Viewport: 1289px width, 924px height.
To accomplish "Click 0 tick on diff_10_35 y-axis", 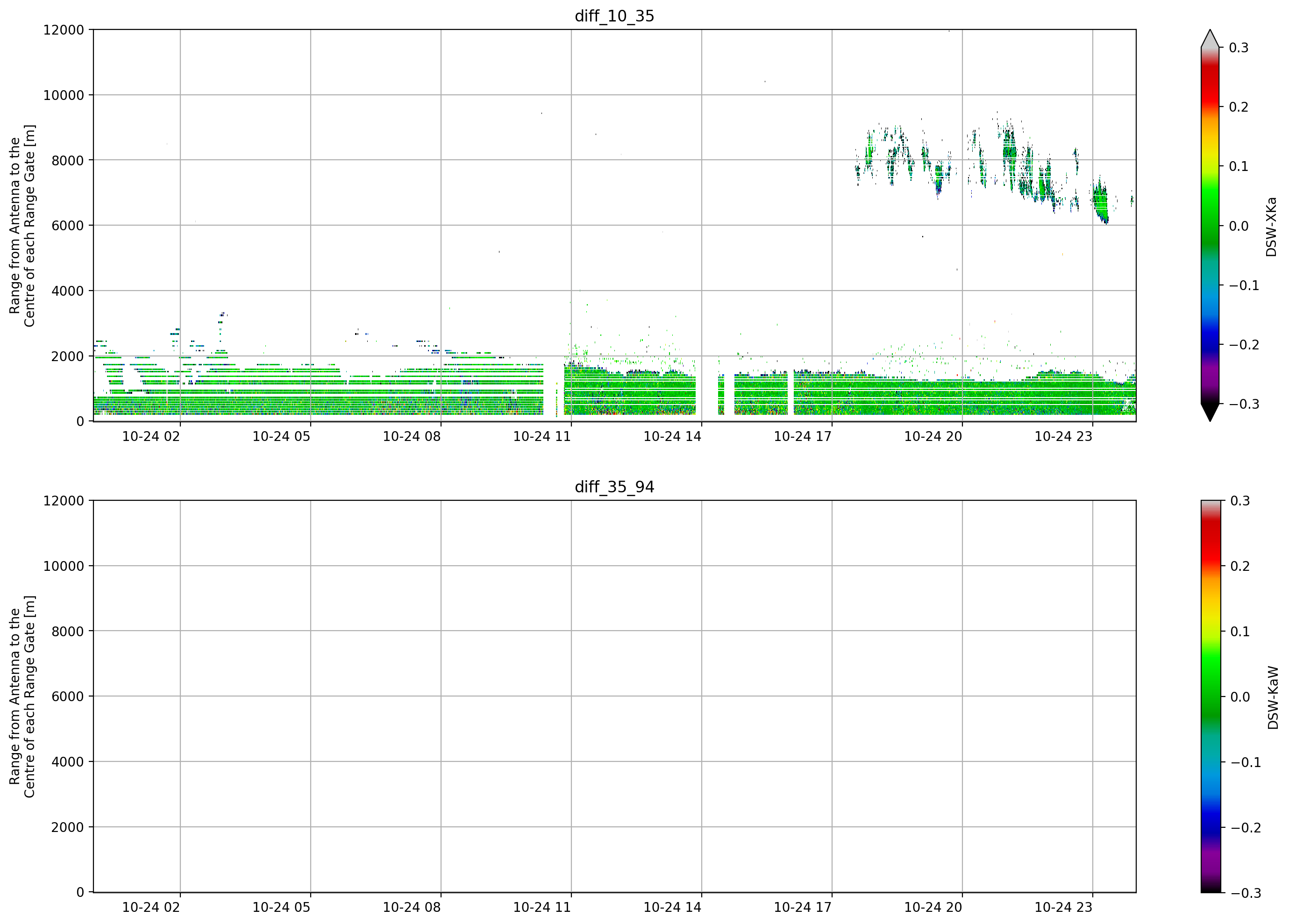I will [80, 422].
